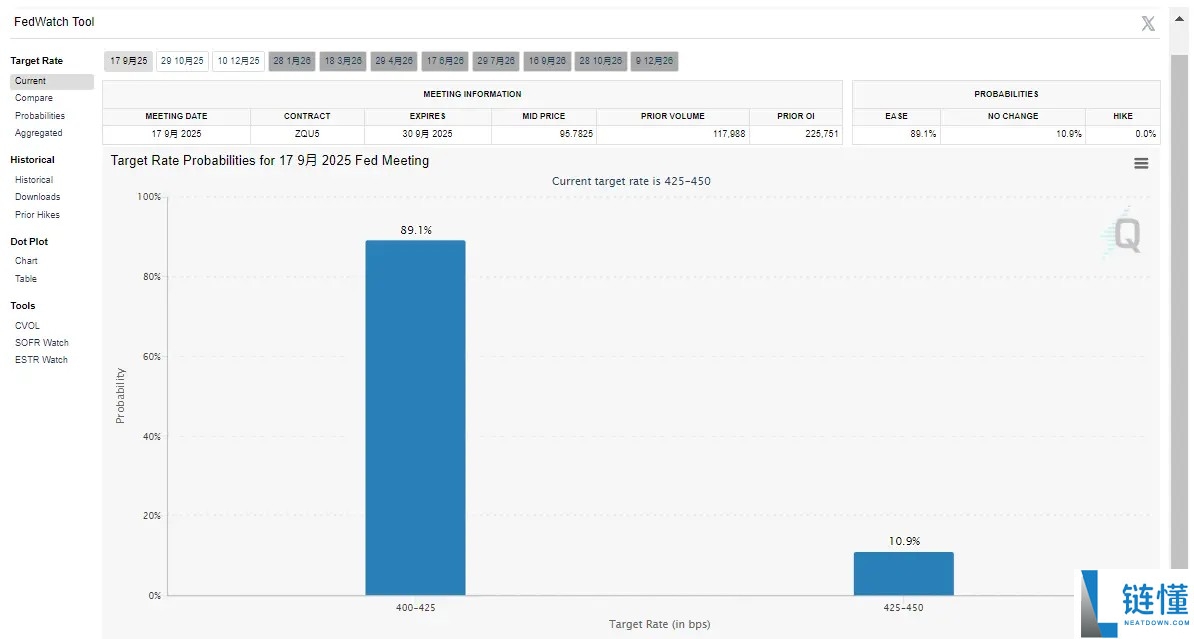Switch to the 29 10月25 meeting tab

coord(182,60)
